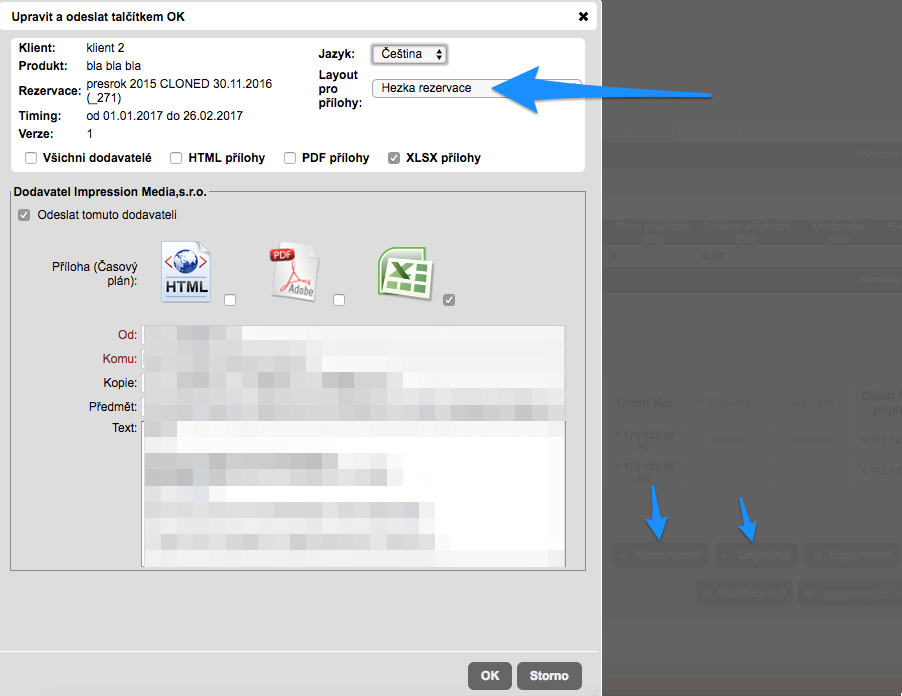This screenshot has width=902, height=696.
Task: Enable the HTML přílohy checkbox
Action: pos(176,158)
